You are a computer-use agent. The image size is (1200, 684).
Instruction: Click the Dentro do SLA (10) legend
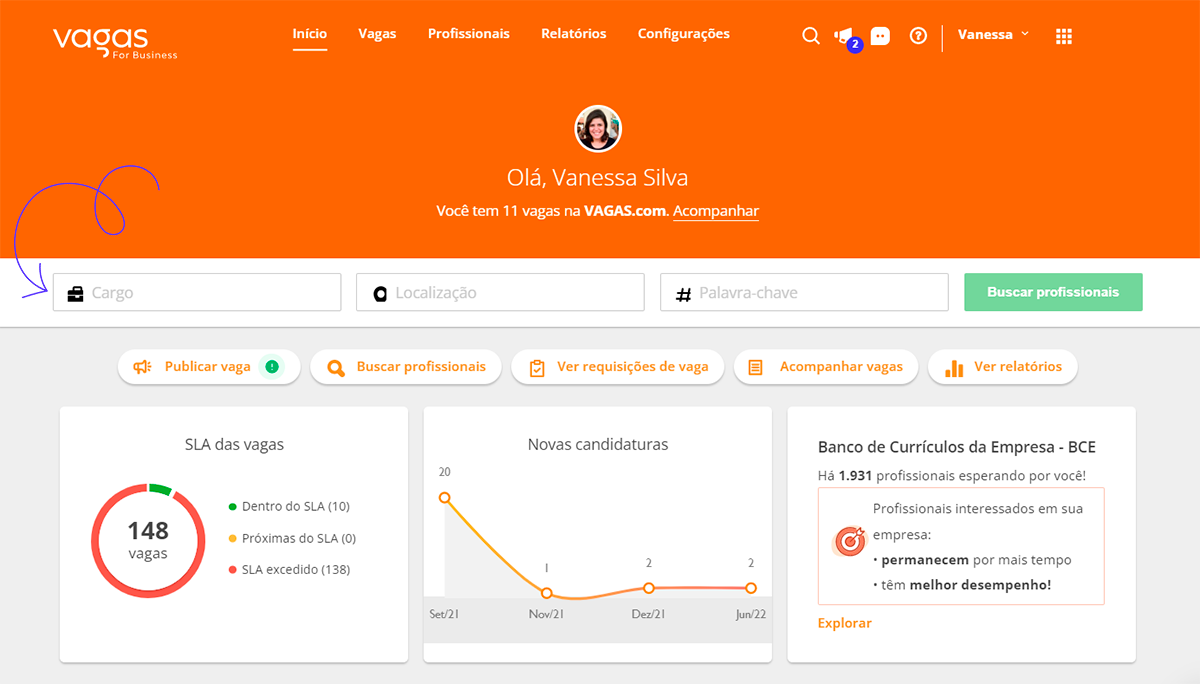289,507
